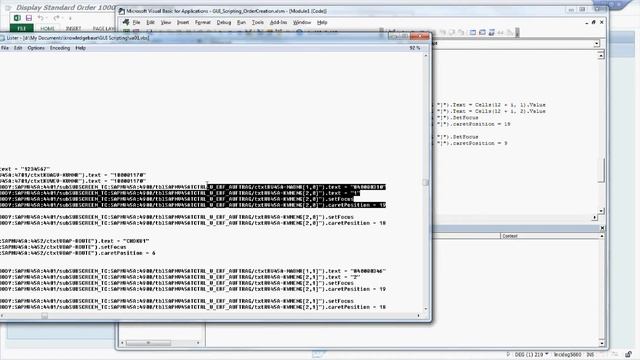
Task: Click Lister horizontal scrollbar thumb
Action: click(x=44, y=316)
